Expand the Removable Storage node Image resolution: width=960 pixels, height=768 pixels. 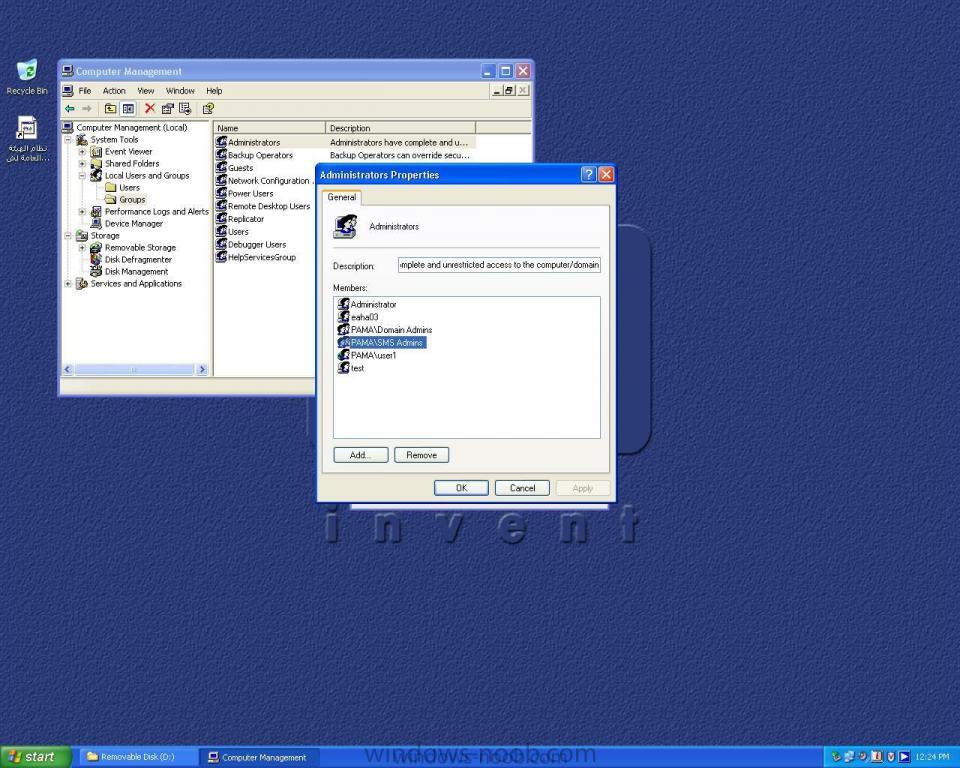[82, 247]
